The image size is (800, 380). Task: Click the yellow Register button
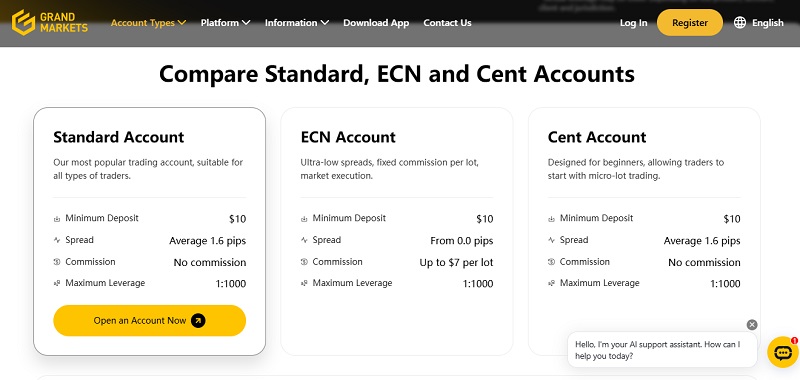pyautogui.click(x=690, y=22)
